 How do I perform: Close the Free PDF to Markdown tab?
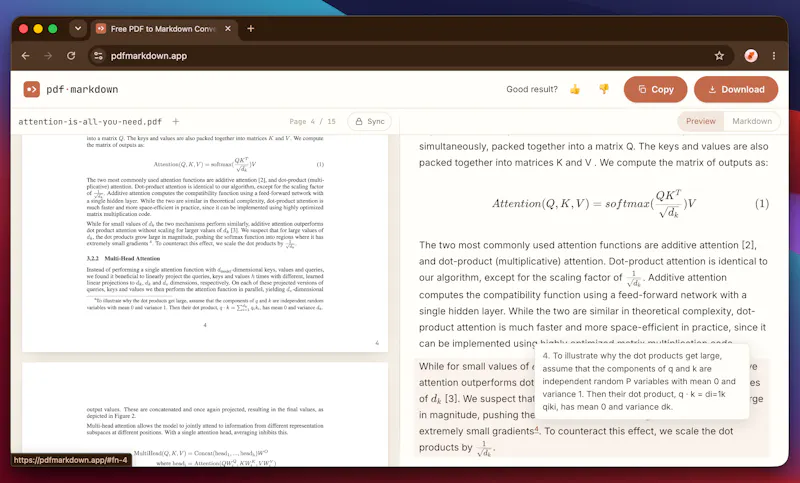point(228,29)
